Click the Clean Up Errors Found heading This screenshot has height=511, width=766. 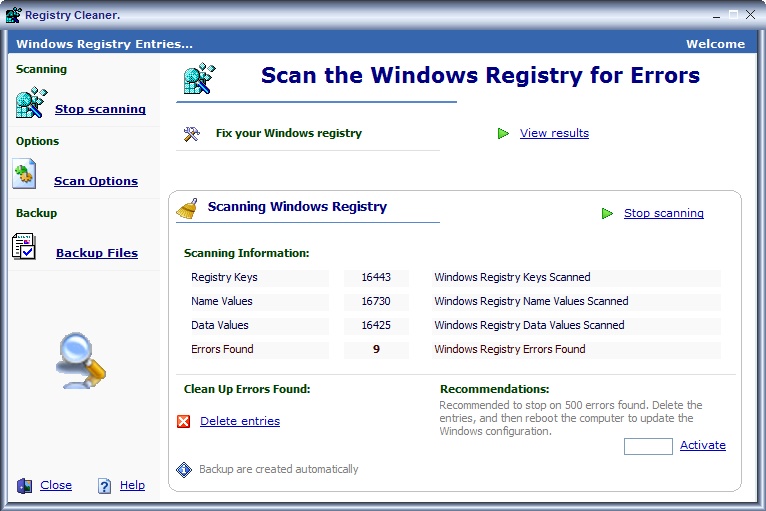point(247,389)
